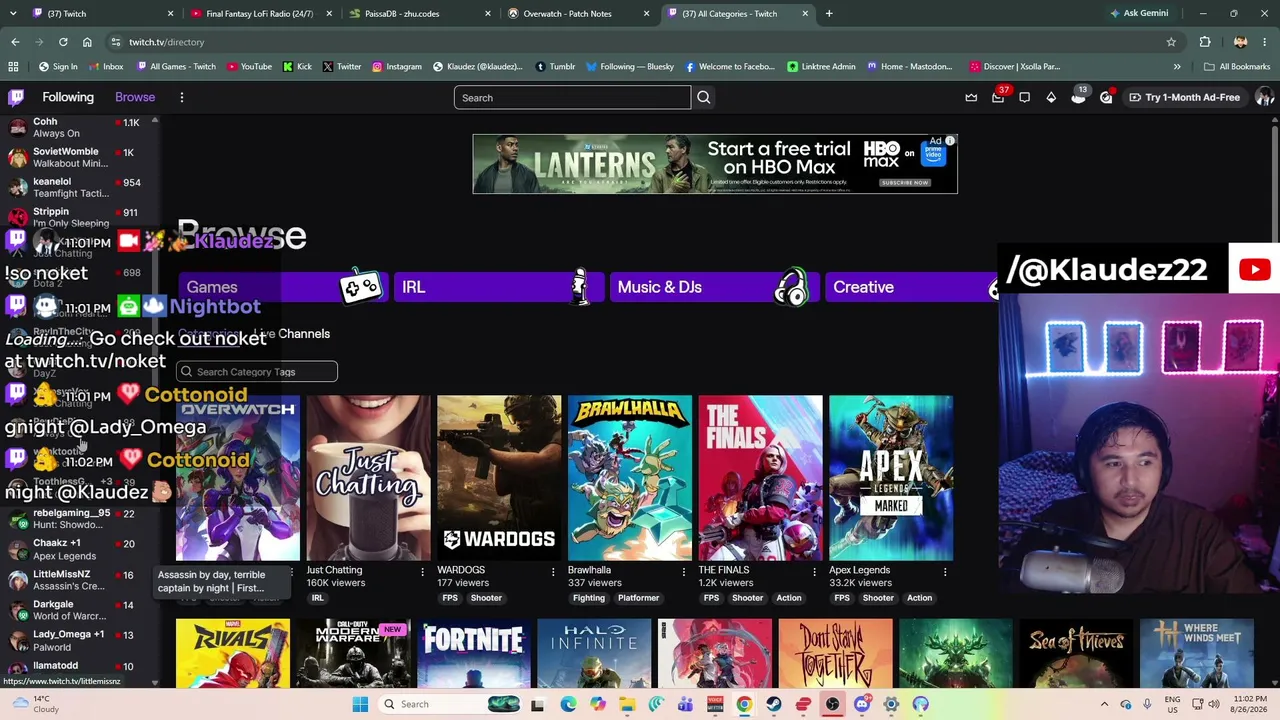1280x720 pixels.
Task: Open the user avatar menu
Action: pyautogui.click(x=1264, y=97)
